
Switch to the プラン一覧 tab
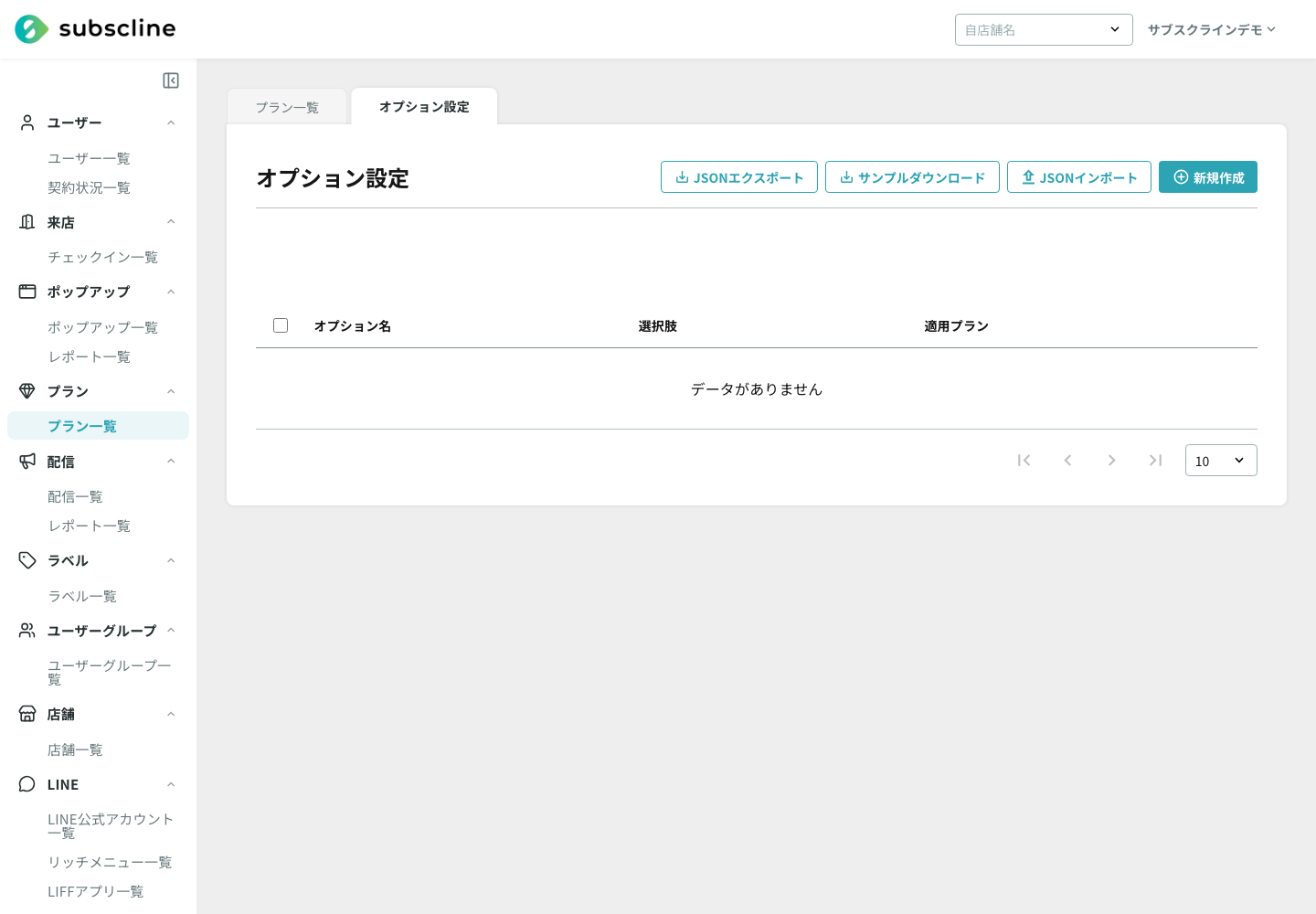click(287, 107)
